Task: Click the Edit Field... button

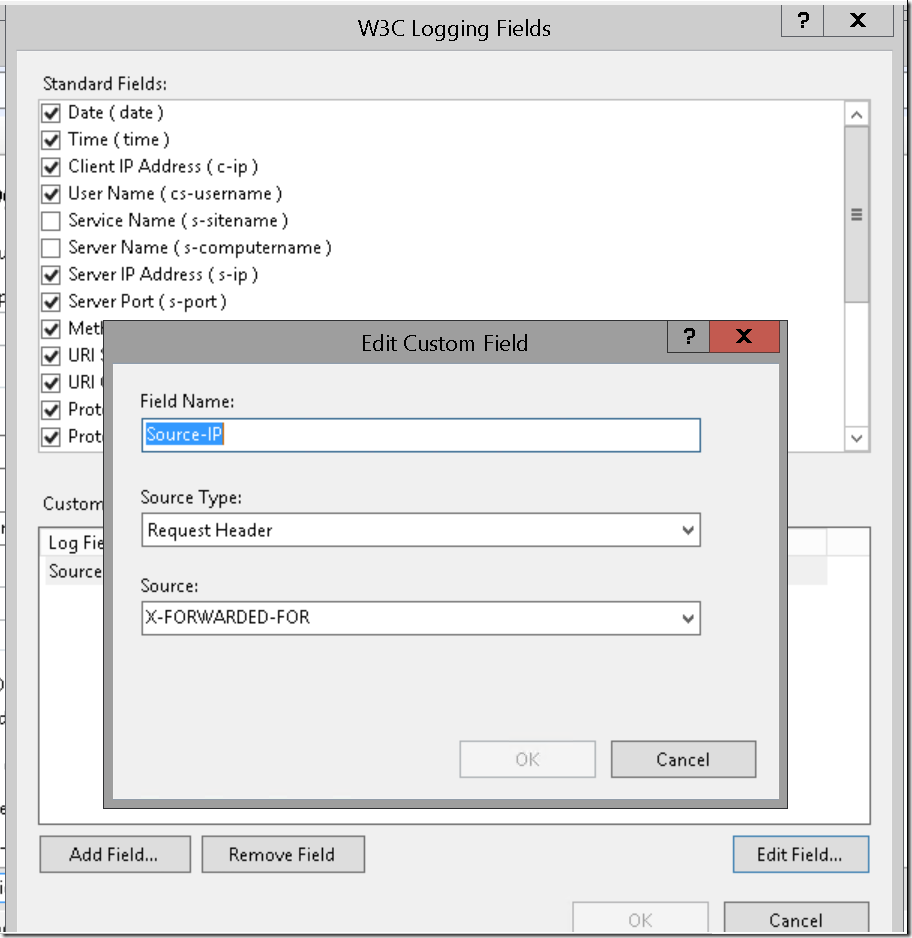Action: tap(801, 854)
